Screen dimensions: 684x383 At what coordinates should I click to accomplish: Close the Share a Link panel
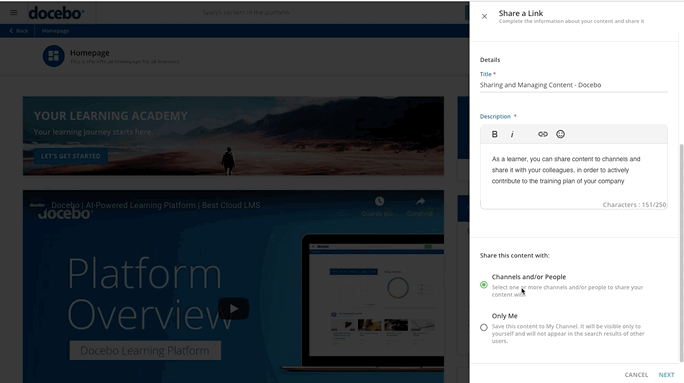[484, 17]
